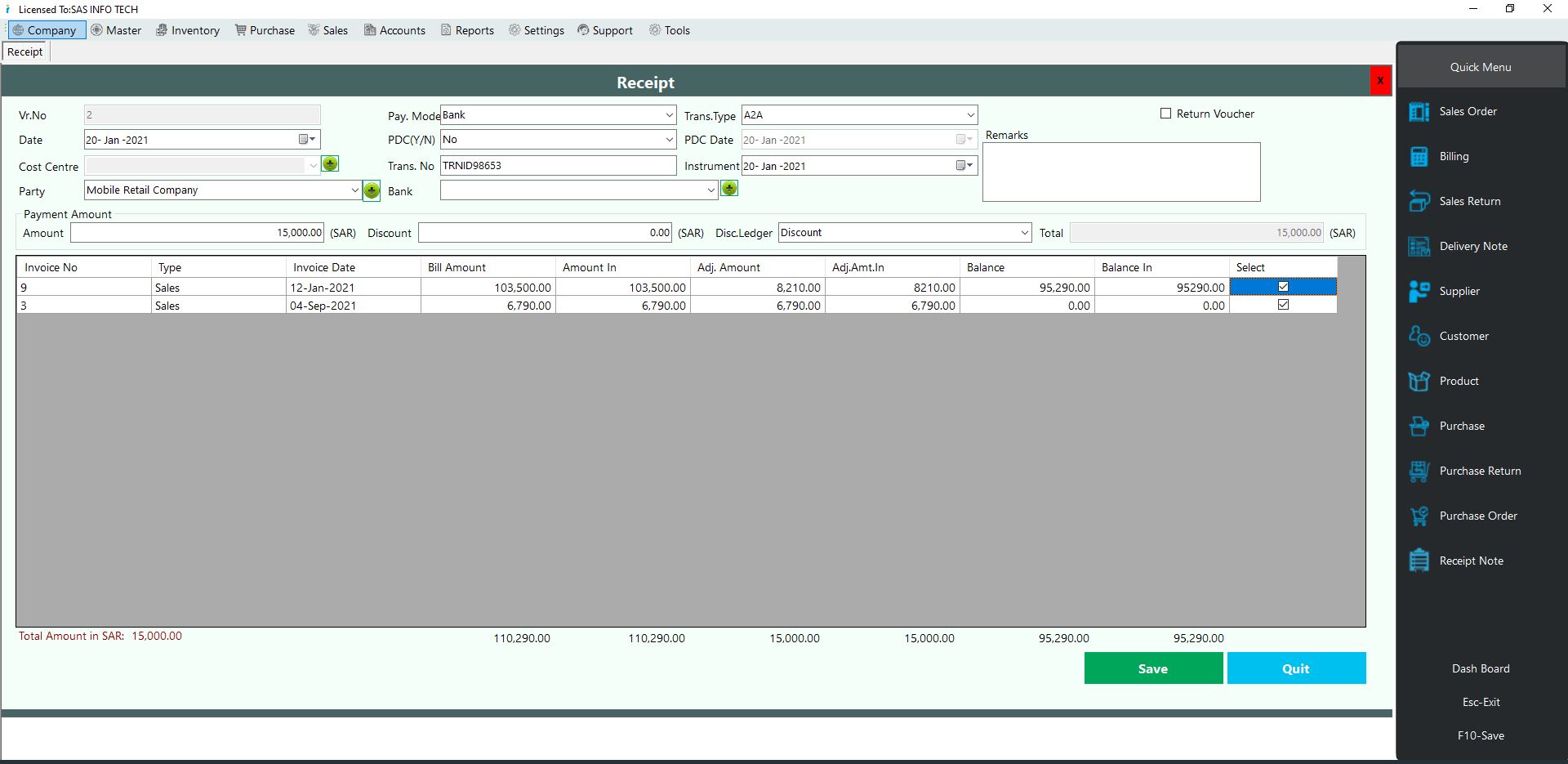Click the Quit button
This screenshot has width=1568, height=764.
(1296, 668)
